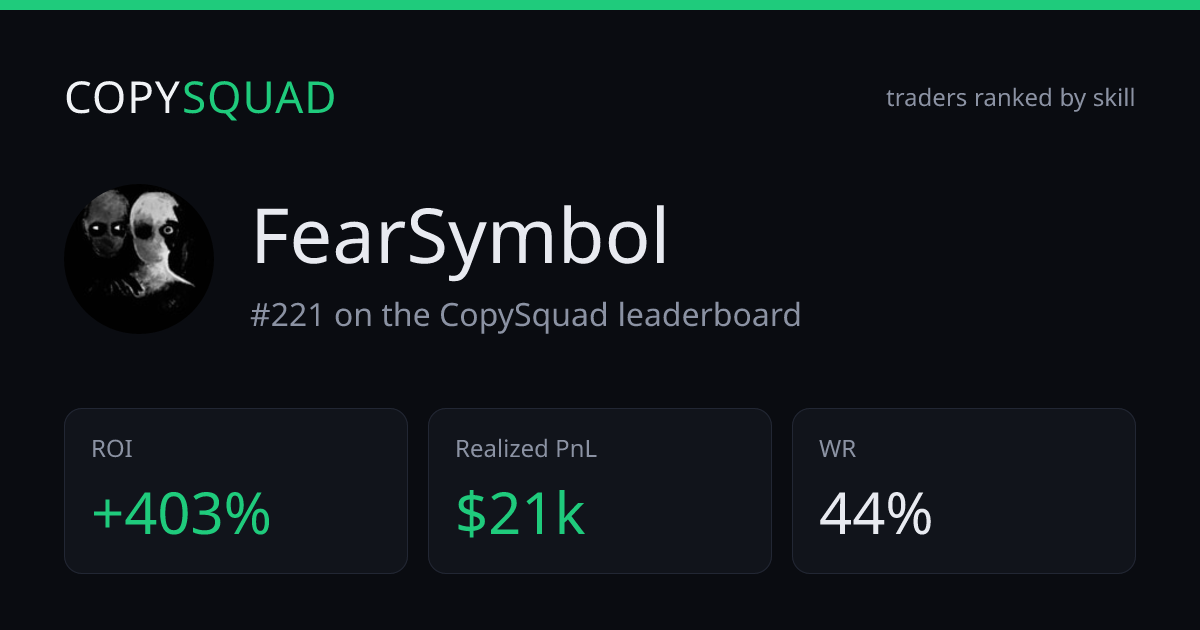Click the $21k profit value
Screen dimensions: 1200x630
click(520, 514)
